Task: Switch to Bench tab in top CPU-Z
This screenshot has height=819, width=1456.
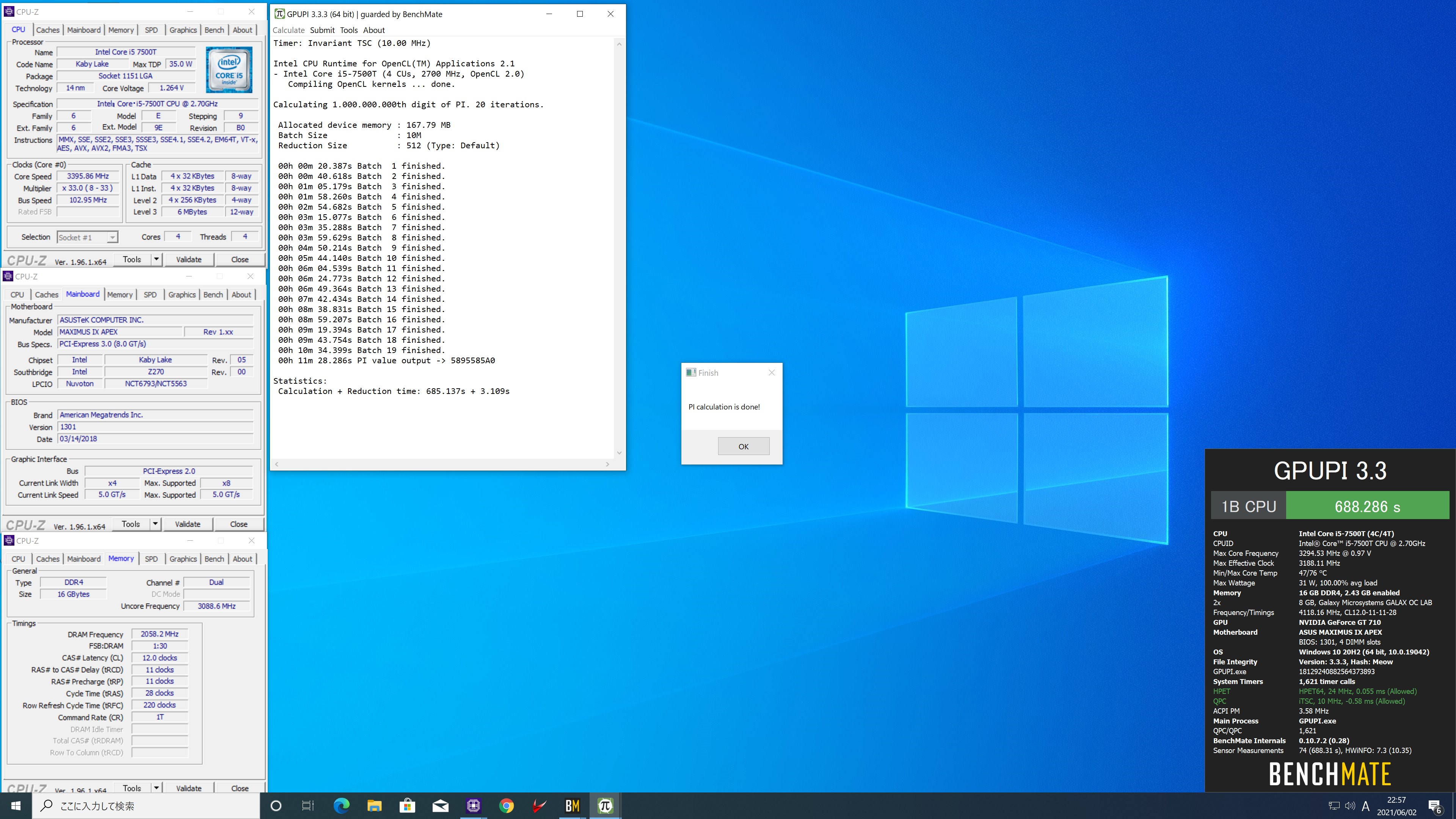Action: click(214, 30)
